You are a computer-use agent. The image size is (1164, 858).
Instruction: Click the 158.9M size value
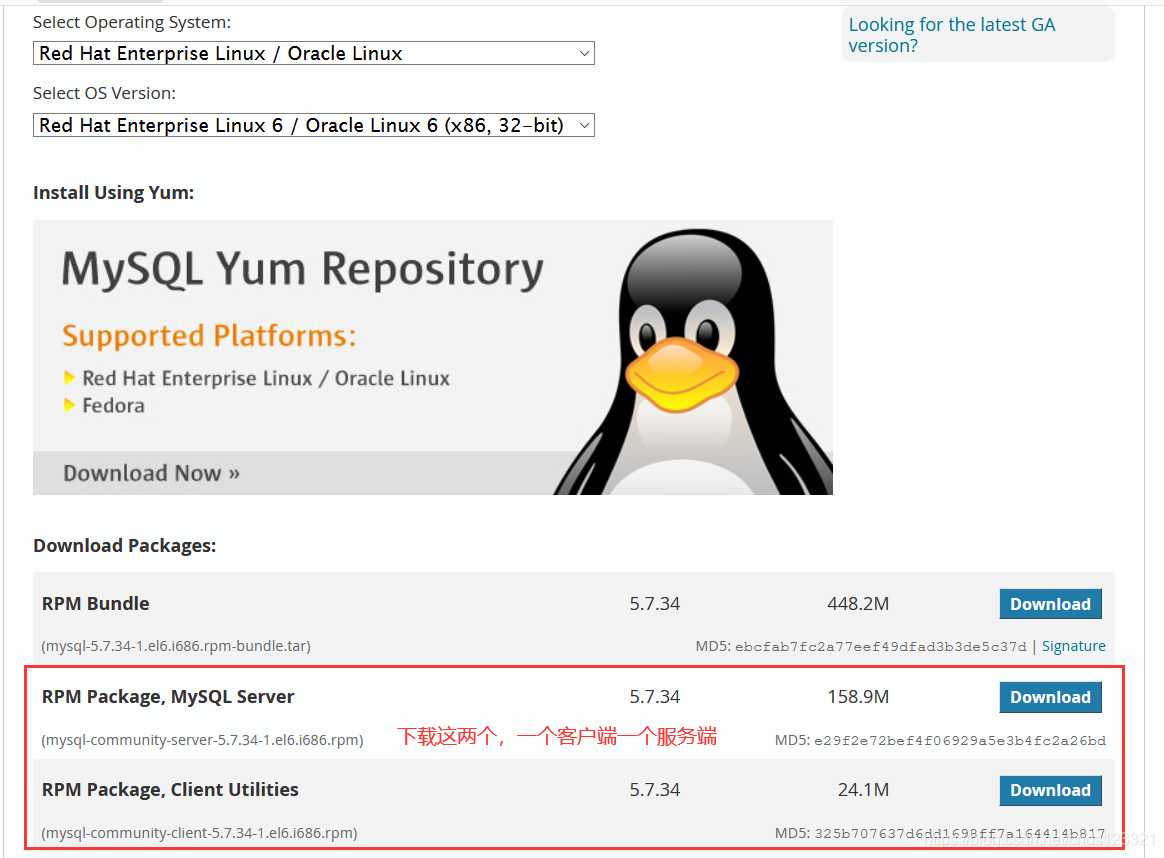(858, 697)
